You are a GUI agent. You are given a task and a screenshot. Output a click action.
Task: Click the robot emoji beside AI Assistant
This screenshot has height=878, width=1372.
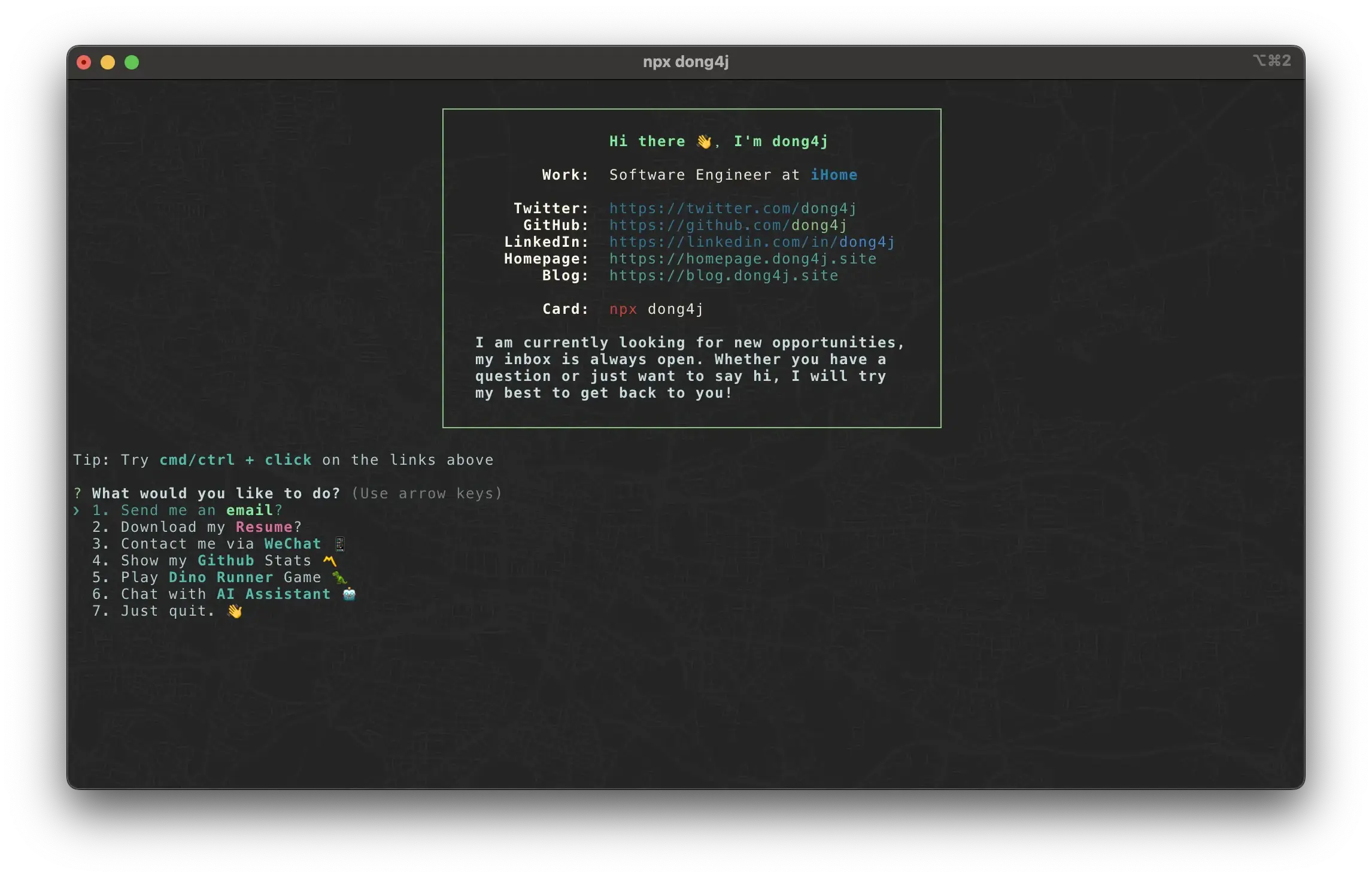point(349,594)
